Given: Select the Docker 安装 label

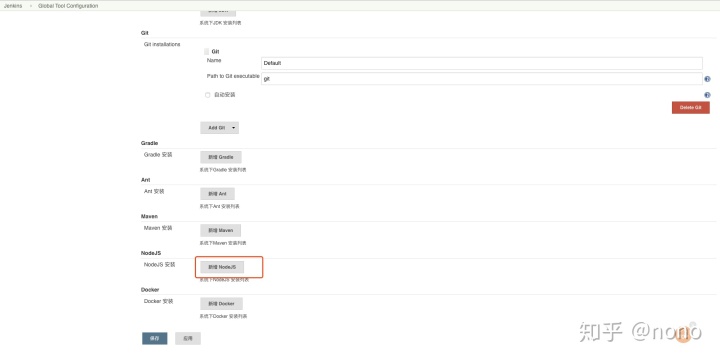Looking at the screenshot, I should tap(158, 301).
